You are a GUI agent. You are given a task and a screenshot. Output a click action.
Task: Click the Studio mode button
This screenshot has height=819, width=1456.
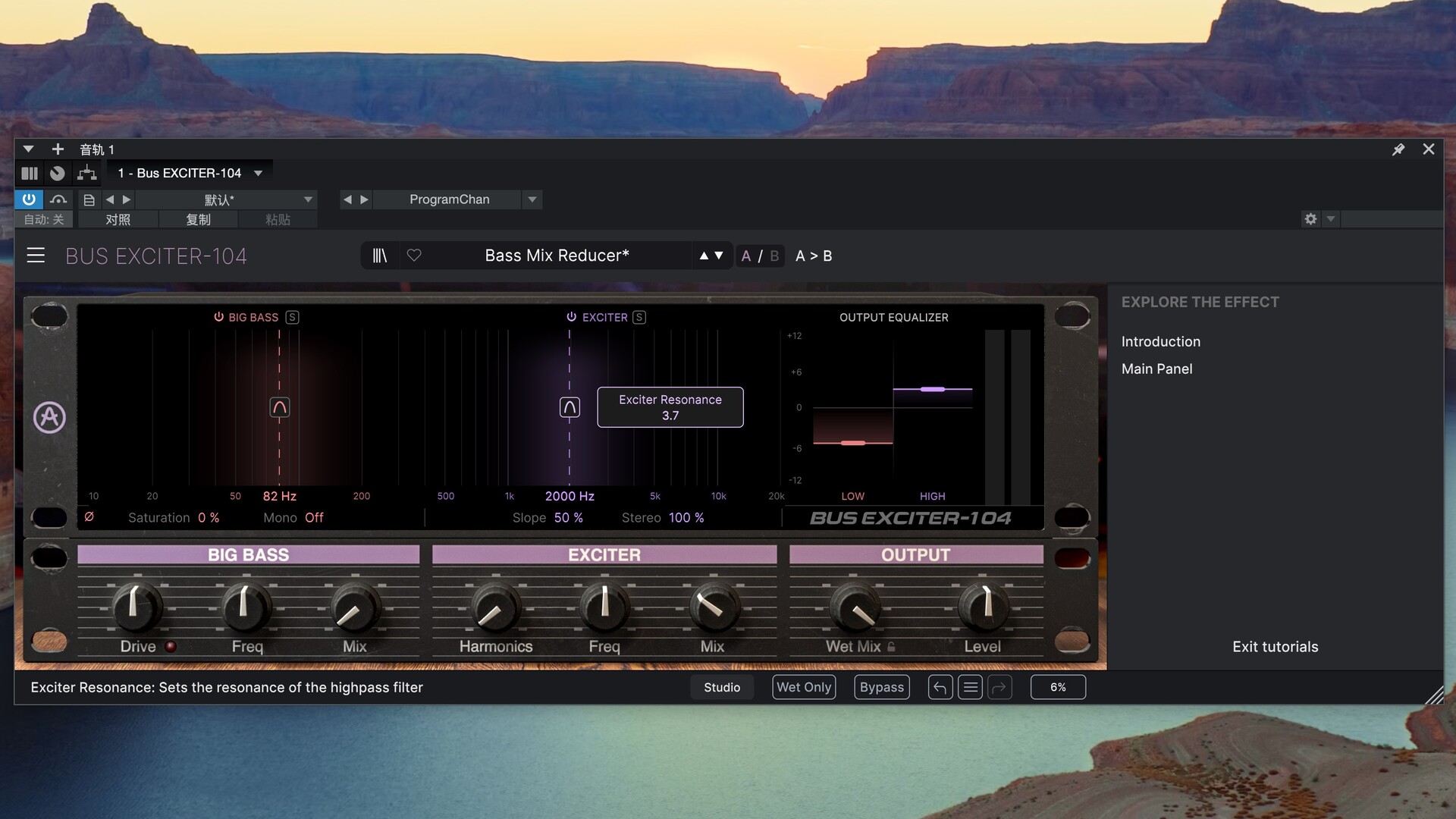[x=722, y=687]
